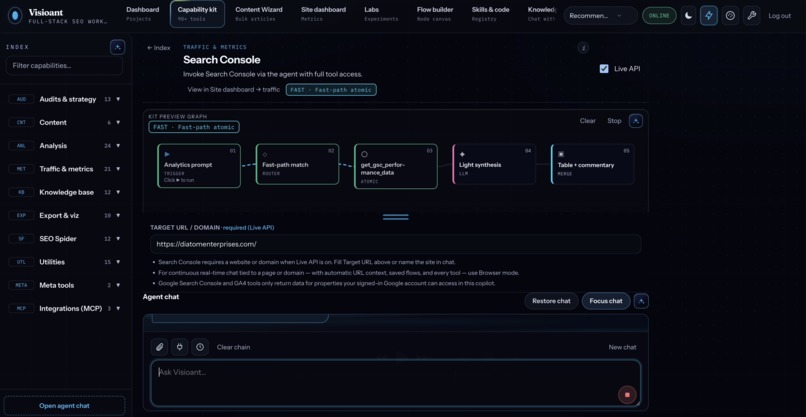Go back via ← Index link
Screen dimensions: 806x417
pyautogui.click(x=158, y=48)
